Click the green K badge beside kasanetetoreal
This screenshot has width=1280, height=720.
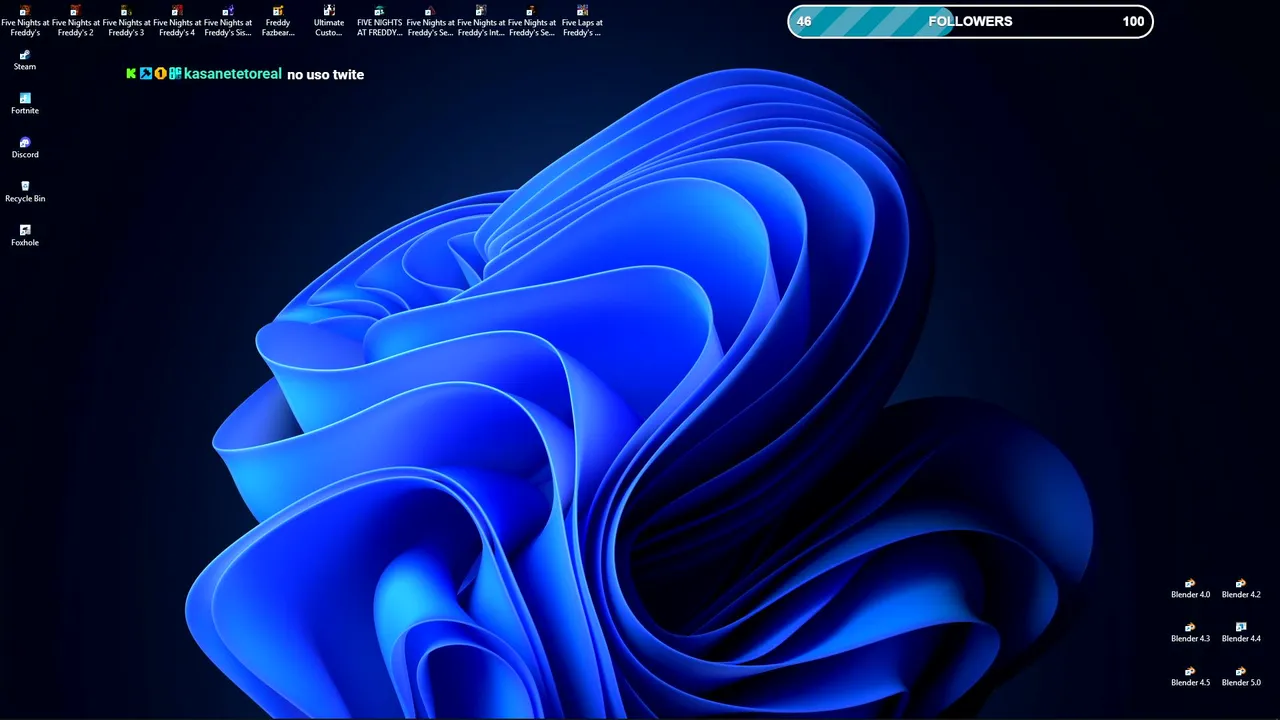[x=131, y=74]
